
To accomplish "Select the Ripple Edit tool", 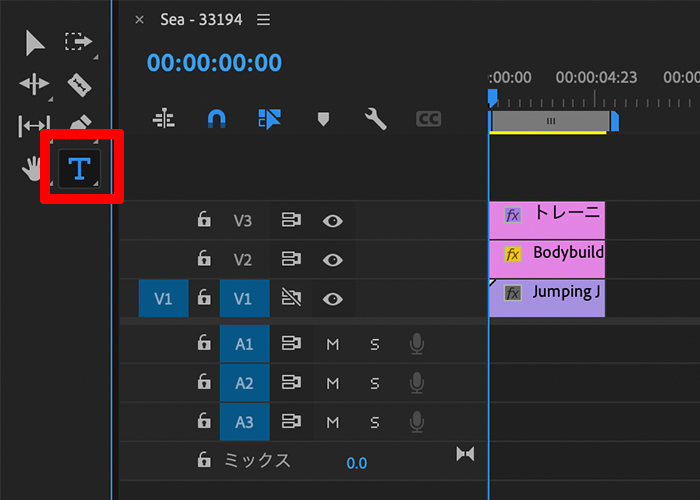I will click(x=34, y=84).
